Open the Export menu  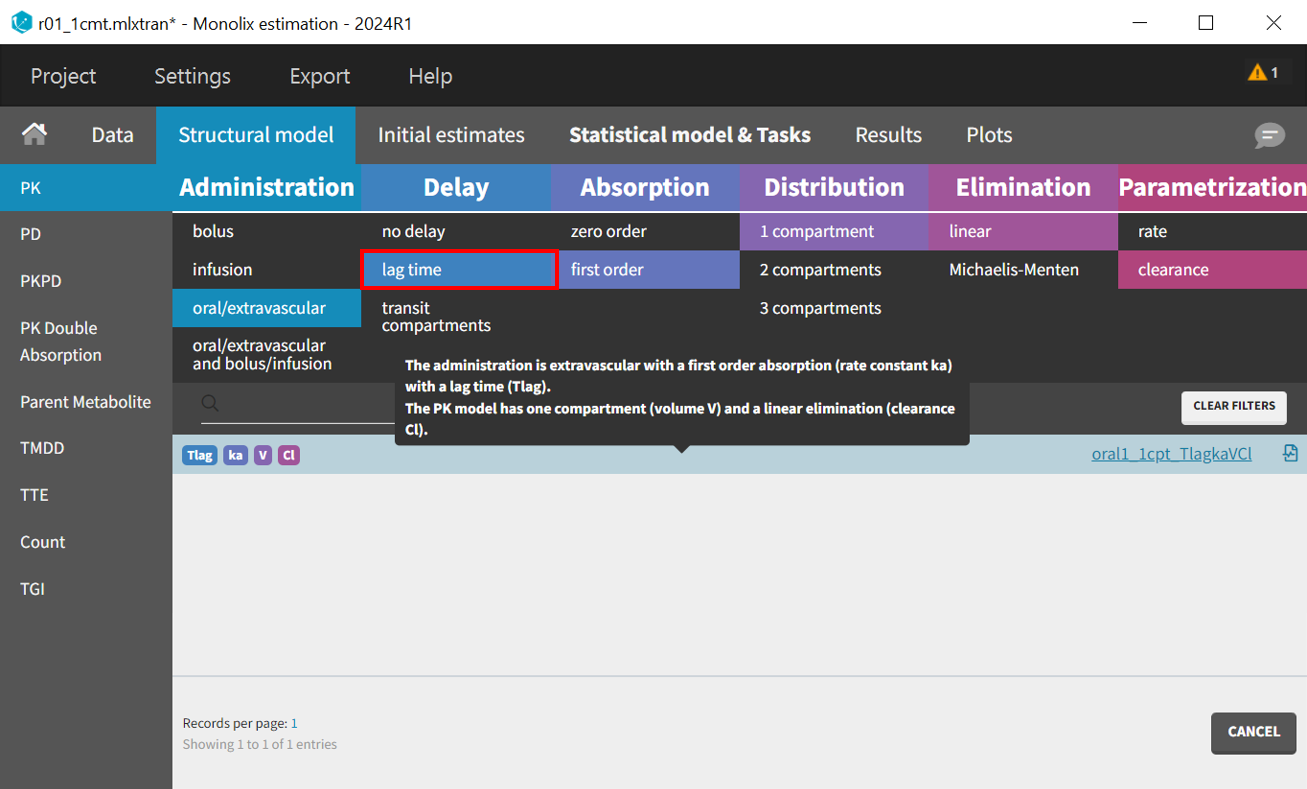[x=319, y=76]
